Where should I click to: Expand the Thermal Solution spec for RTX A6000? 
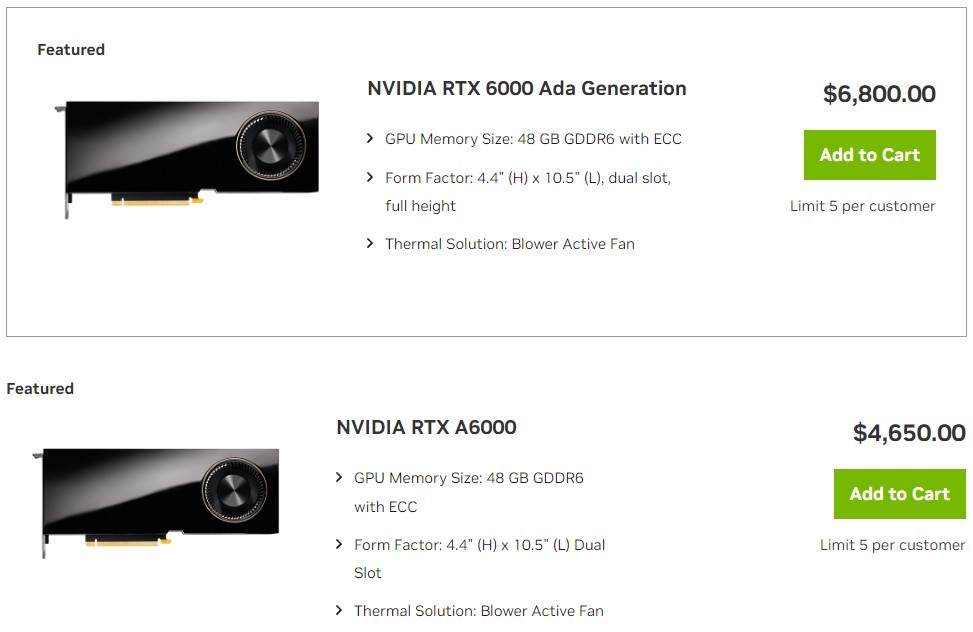point(341,610)
